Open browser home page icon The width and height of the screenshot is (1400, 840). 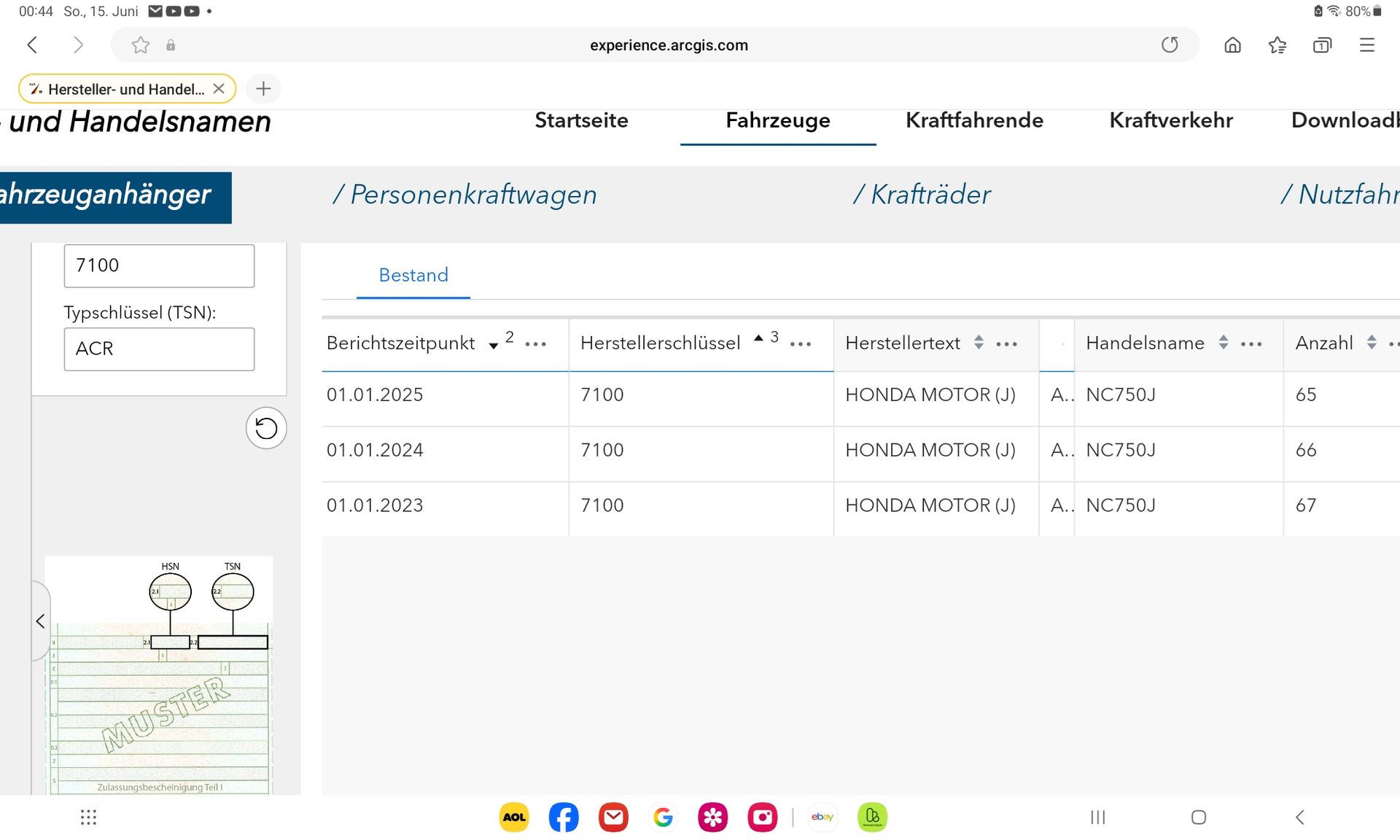pyautogui.click(x=1232, y=45)
